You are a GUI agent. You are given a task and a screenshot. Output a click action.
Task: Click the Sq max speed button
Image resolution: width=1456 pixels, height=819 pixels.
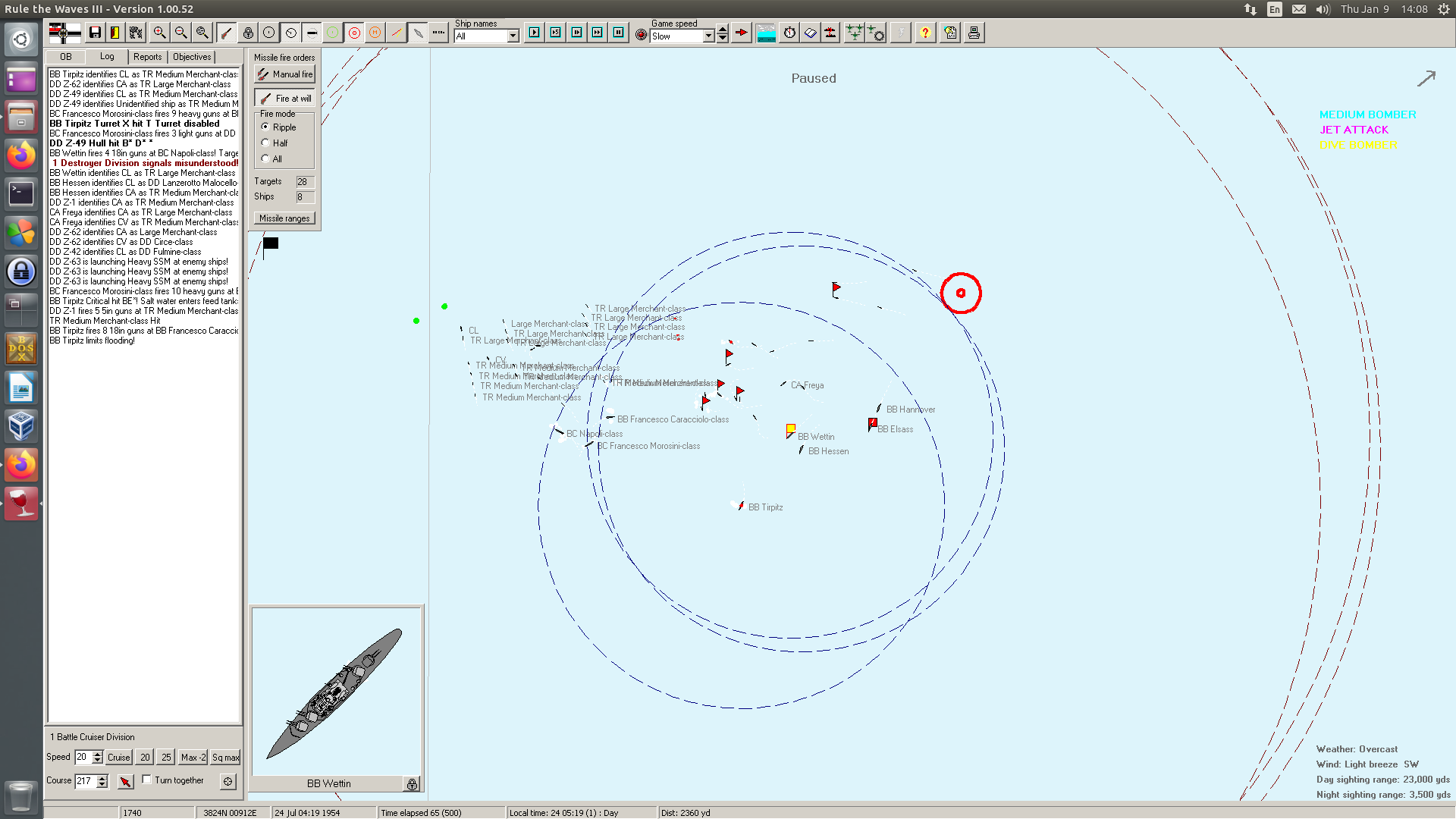(226, 758)
